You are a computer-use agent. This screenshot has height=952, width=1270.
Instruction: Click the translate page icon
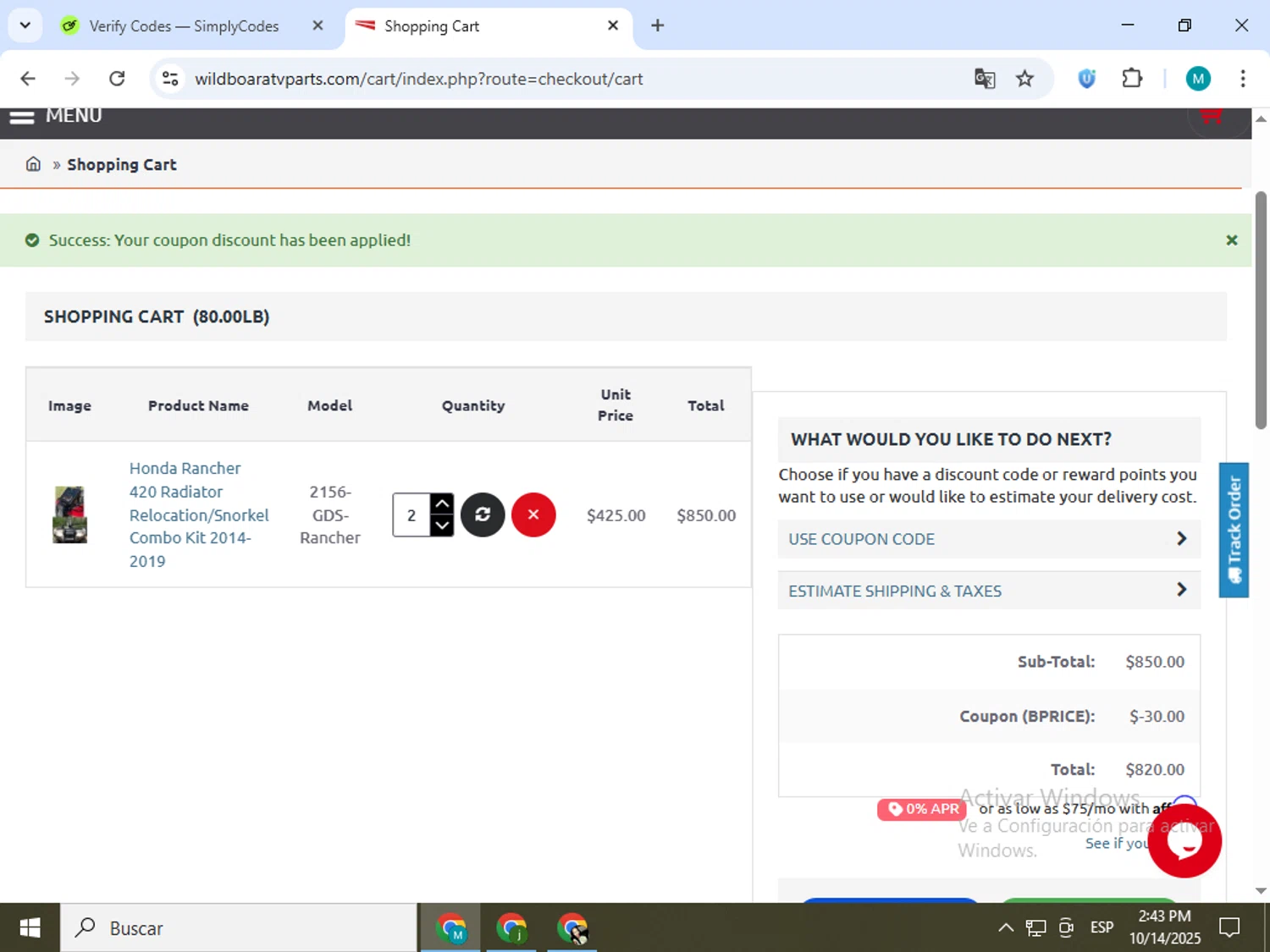point(985,79)
